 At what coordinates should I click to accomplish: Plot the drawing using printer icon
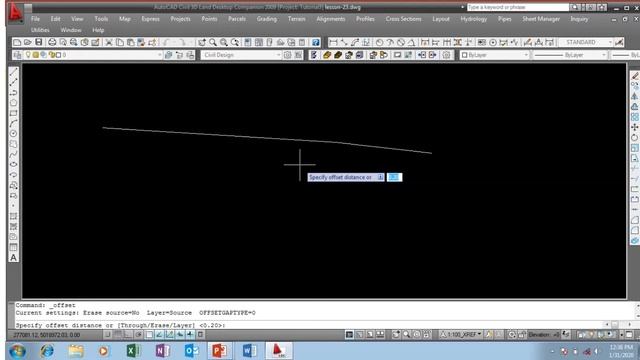tap(52, 42)
